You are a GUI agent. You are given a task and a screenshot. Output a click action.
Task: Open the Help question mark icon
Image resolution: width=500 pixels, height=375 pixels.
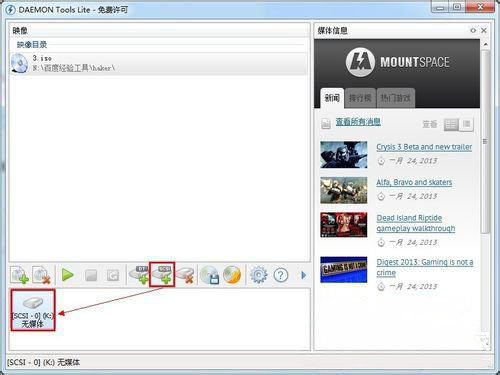(x=281, y=275)
